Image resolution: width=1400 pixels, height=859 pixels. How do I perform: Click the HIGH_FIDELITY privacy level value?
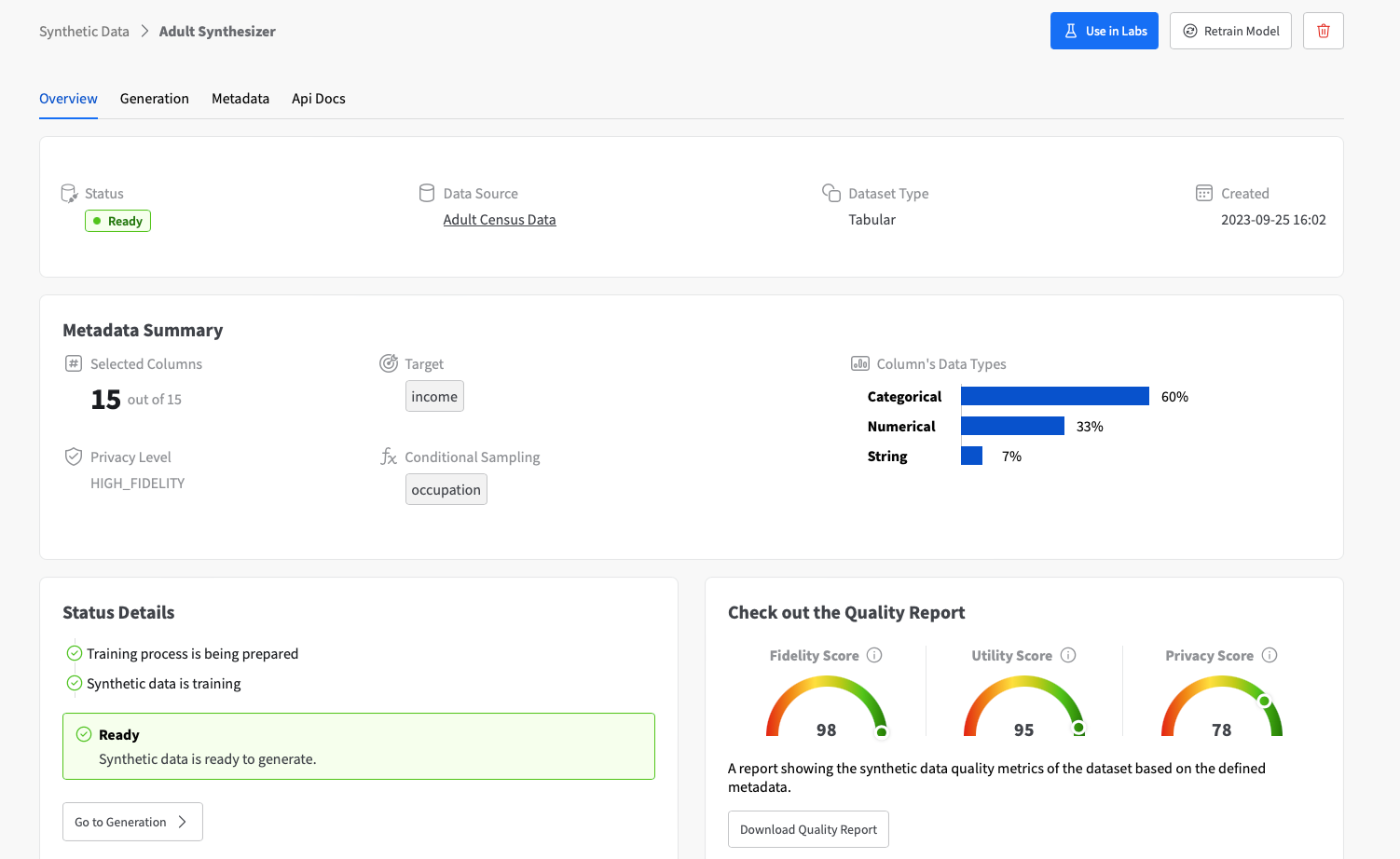[x=138, y=484]
